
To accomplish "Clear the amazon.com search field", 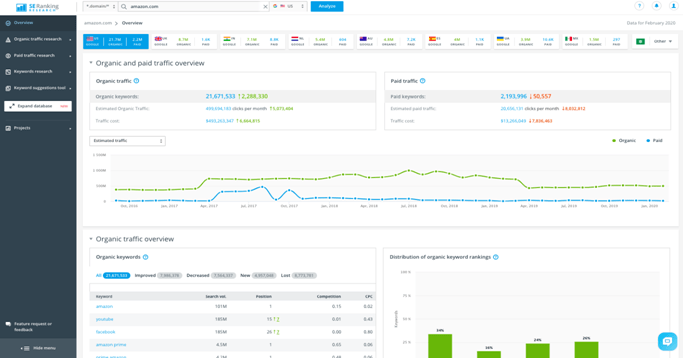I will tap(265, 7).
